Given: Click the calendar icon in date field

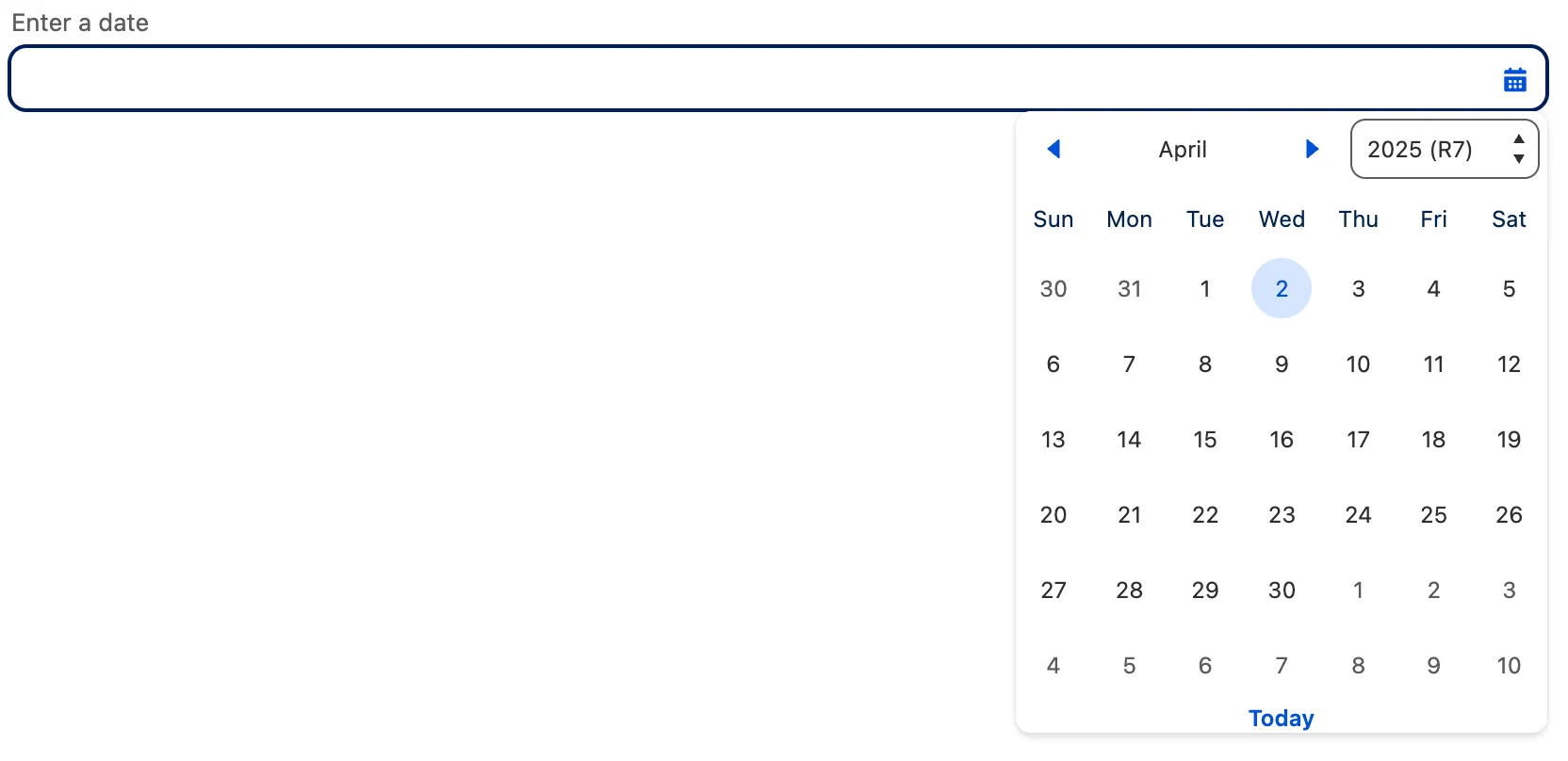Looking at the screenshot, I should 1514,80.
